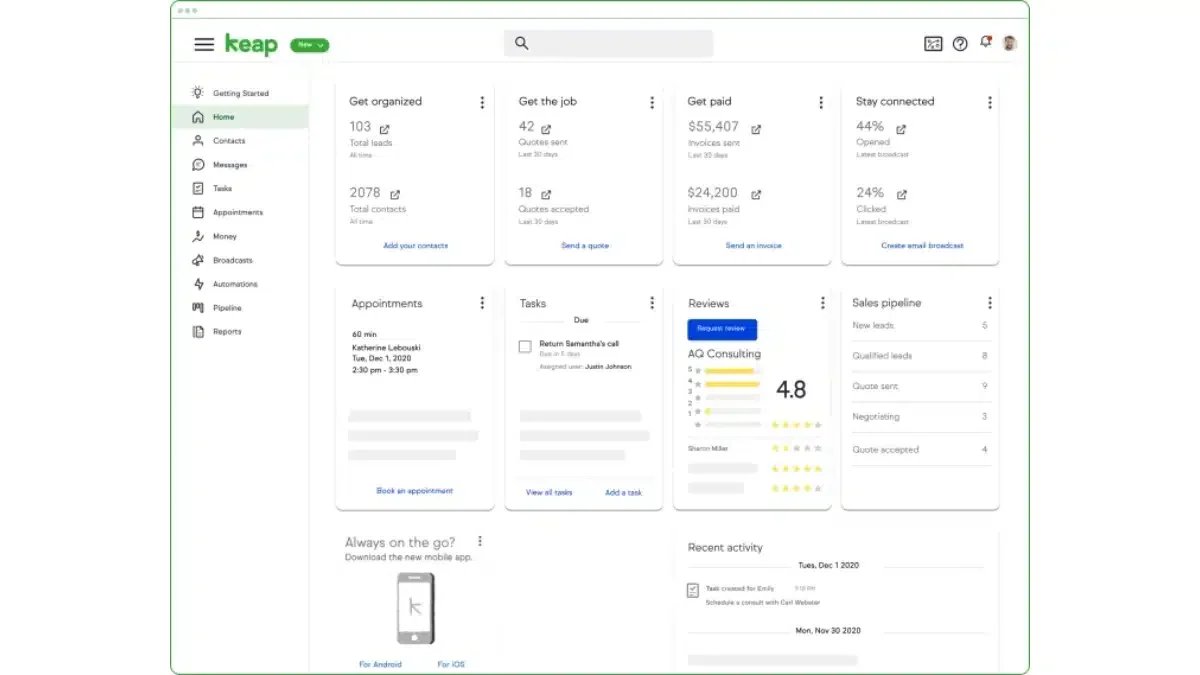Click the Broadcasts megaphone icon
1200x675 pixels.
(x=198, y=260)
